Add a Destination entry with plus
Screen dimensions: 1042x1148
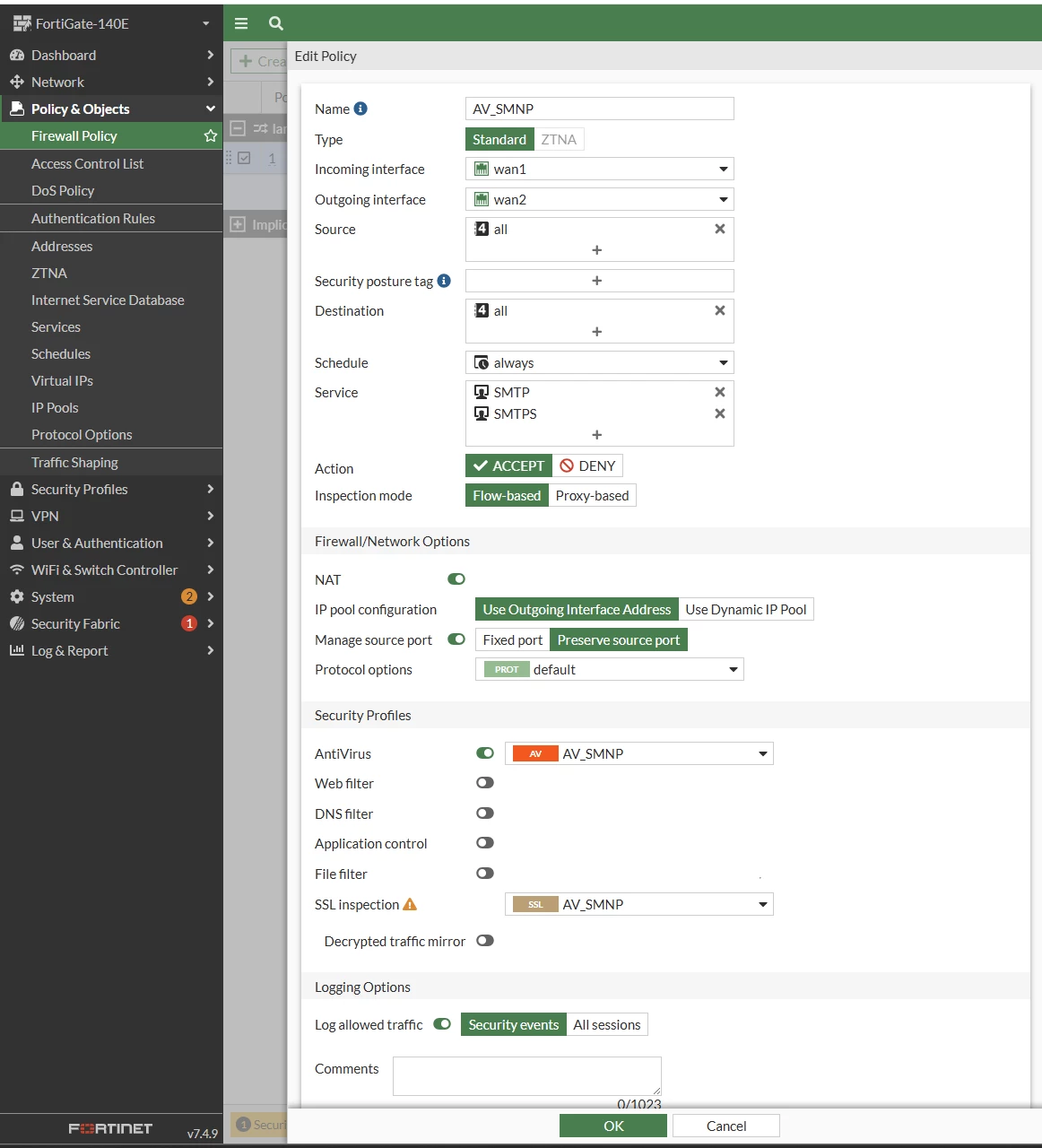coord(597,332)
